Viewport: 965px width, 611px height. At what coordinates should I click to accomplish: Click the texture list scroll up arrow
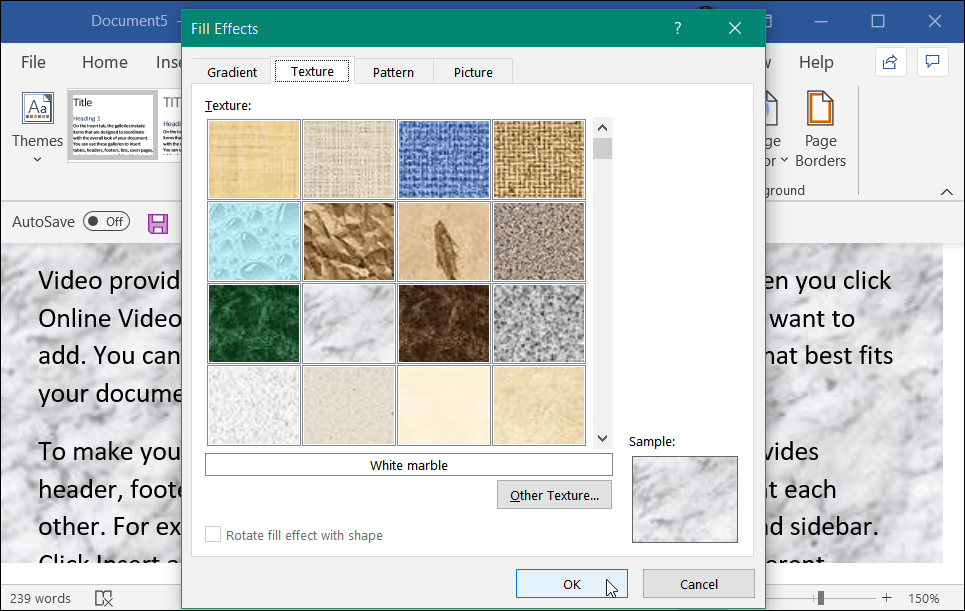[x=603, y=128]
